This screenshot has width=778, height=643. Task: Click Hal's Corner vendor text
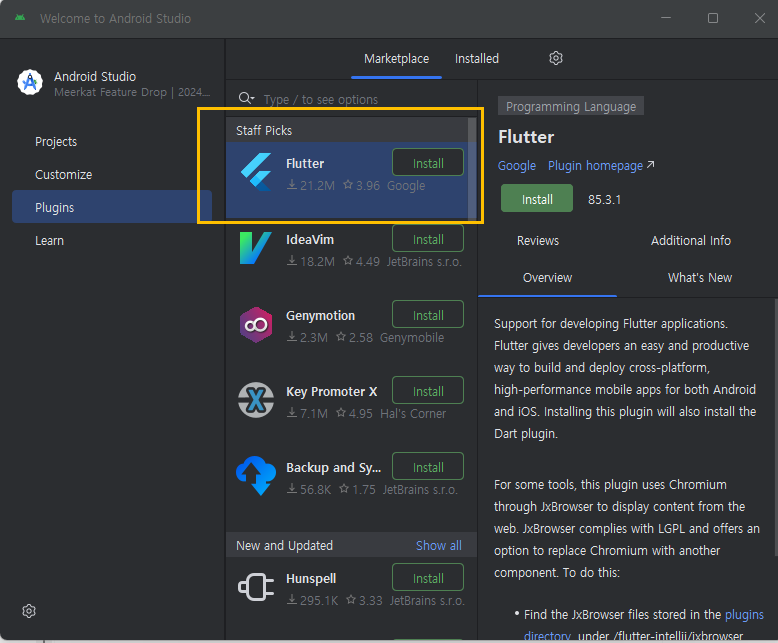coord(413,414)
